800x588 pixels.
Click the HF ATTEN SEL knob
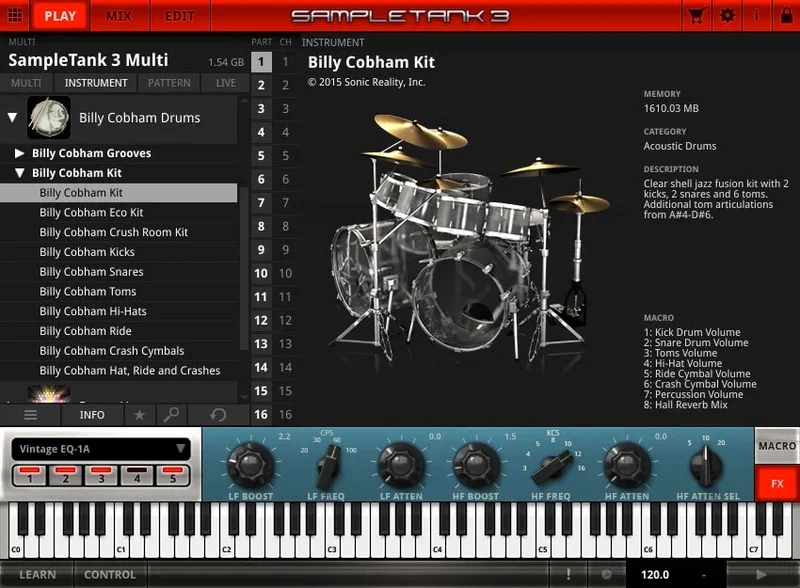pyautogui.click(x=706, y=466)
